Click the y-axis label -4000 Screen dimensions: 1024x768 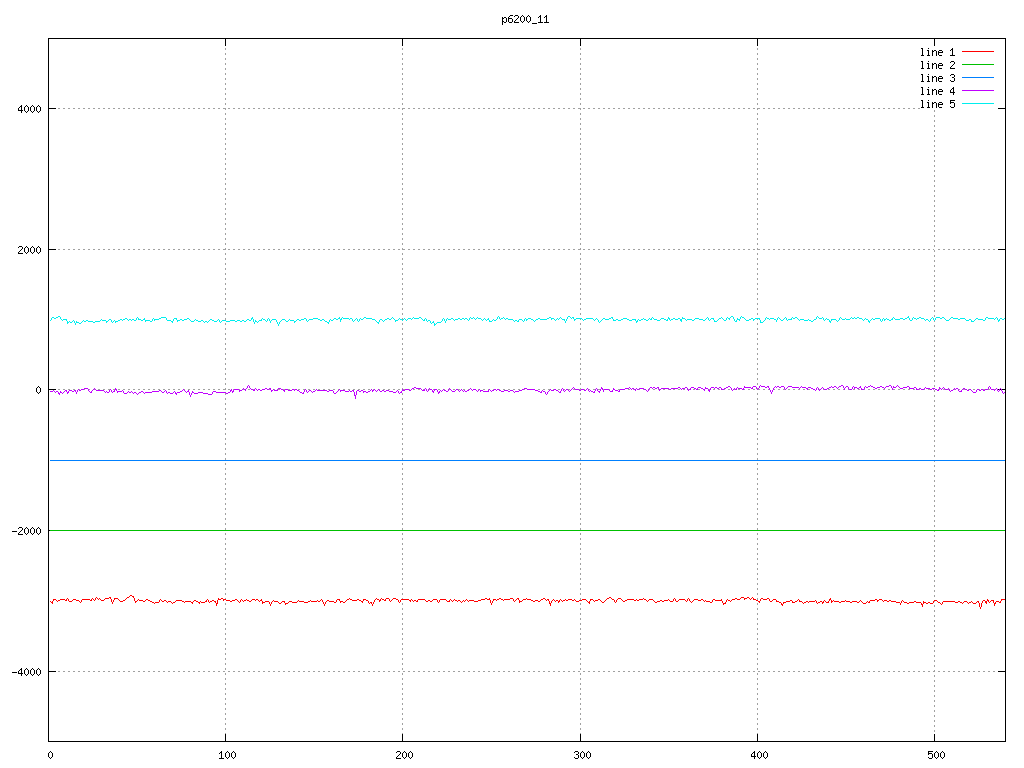[x=26, y=672]
